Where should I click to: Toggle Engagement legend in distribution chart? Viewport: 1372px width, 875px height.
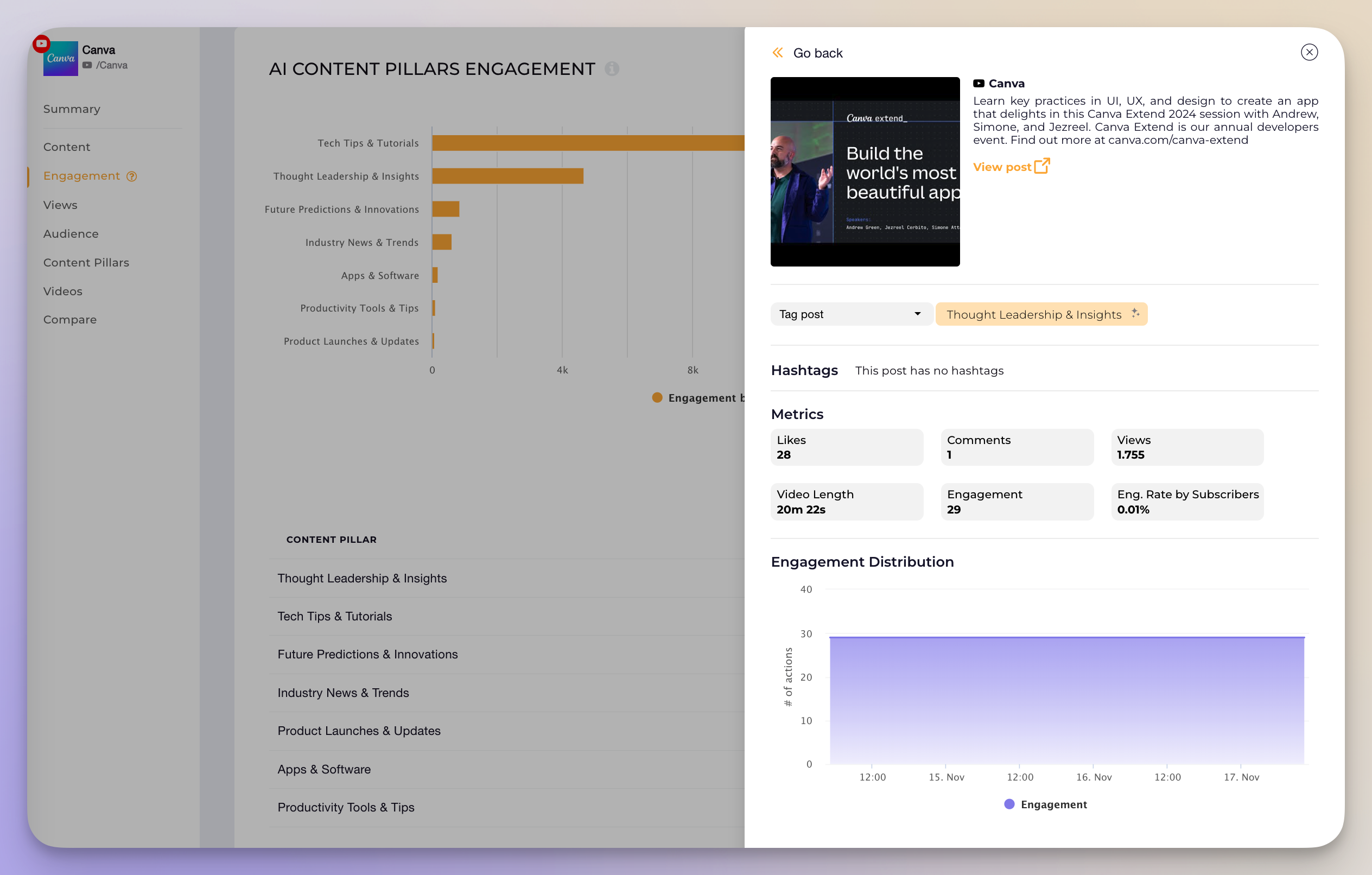coord(1045,804)
